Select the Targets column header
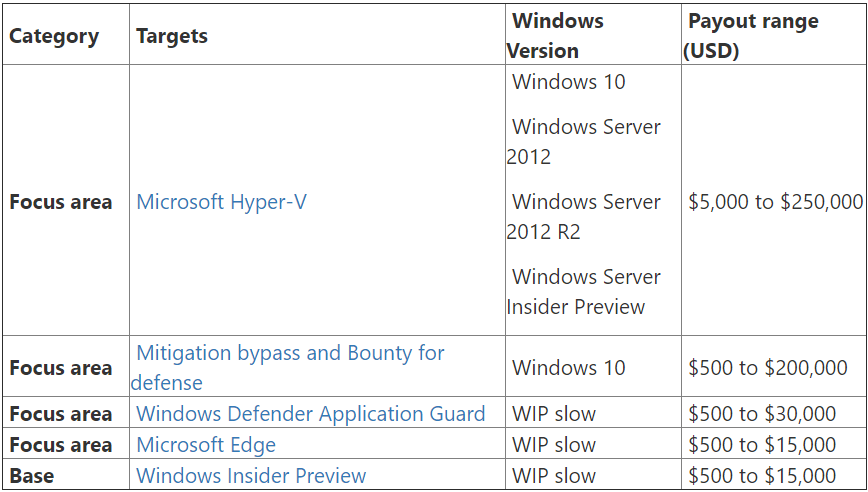The image size is (868, 492). coord(172,36)
